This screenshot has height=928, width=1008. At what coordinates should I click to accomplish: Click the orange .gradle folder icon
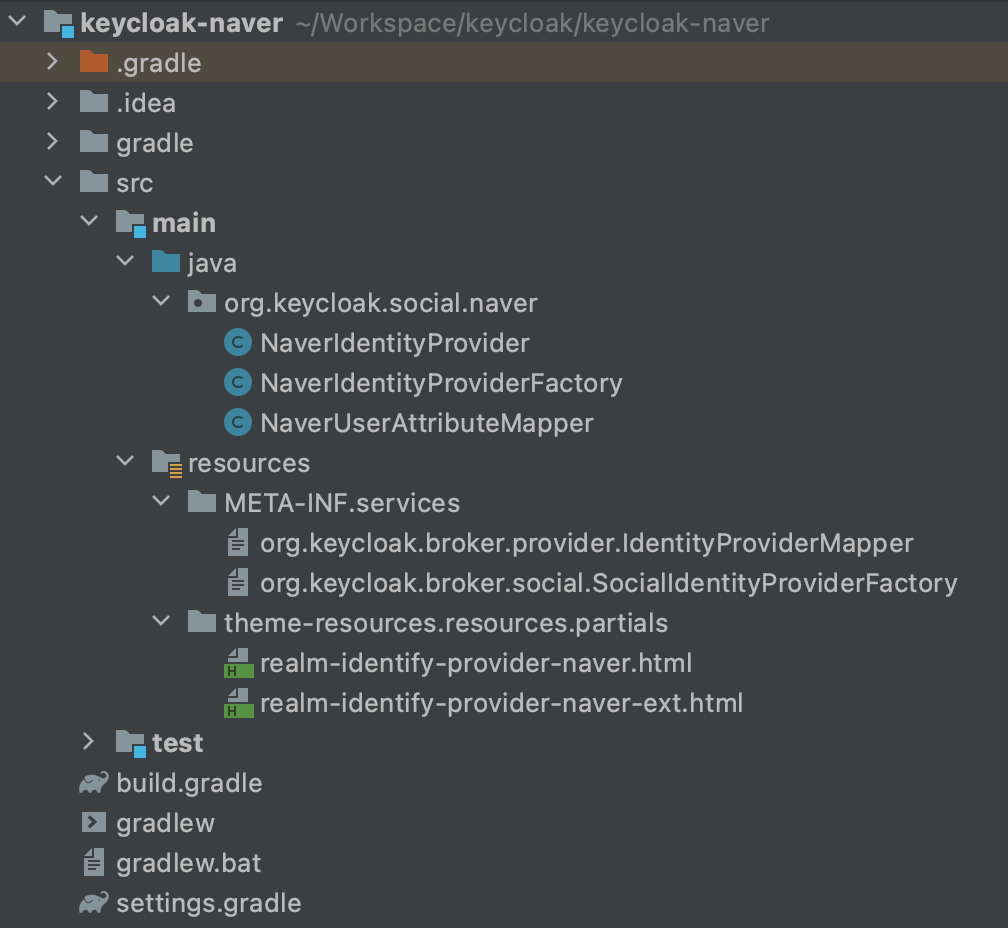point(93,63)
